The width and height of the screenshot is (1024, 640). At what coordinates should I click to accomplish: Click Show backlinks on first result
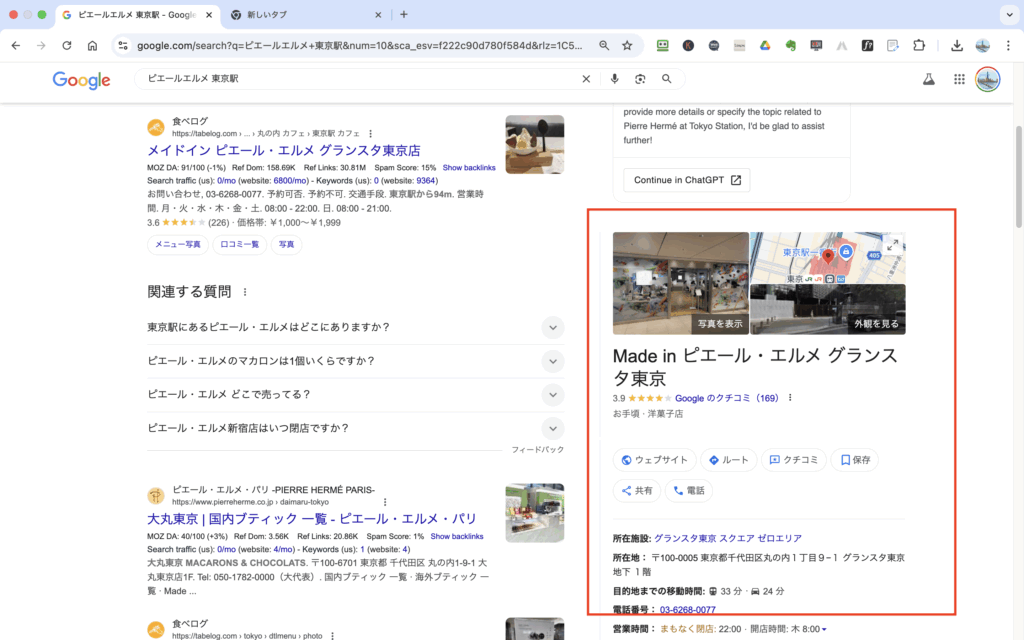click(x=469, y=168)
